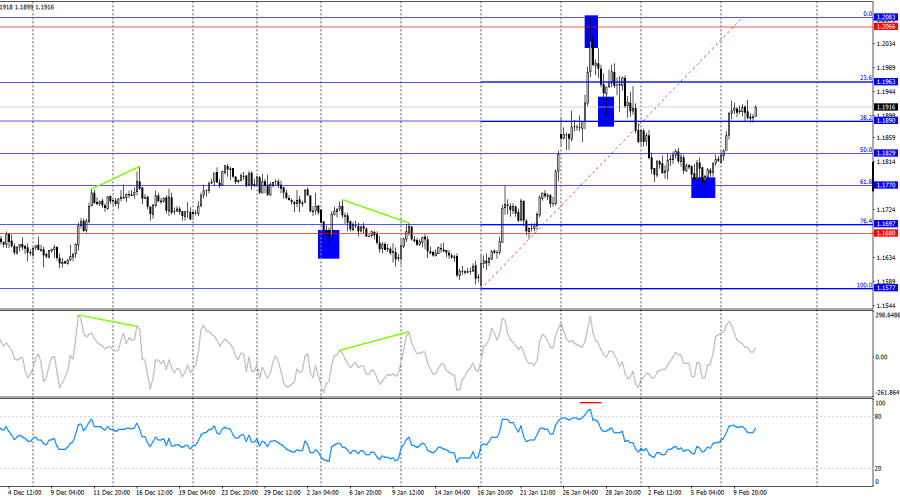
Task: Click the blue rectangle at the 1.2083 peak
Action: pos(591,32)
